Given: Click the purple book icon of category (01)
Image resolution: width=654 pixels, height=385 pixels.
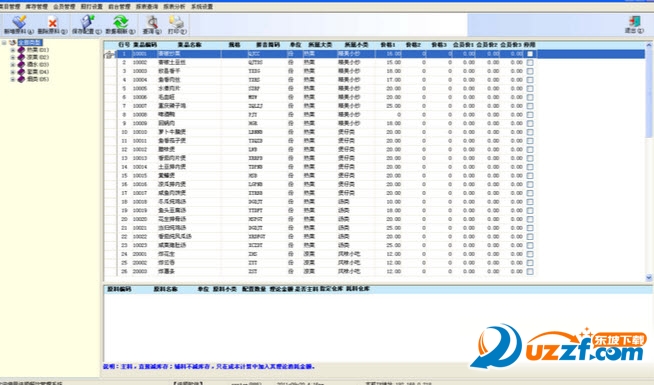Looking at the screenshot, I should point(21,50).
